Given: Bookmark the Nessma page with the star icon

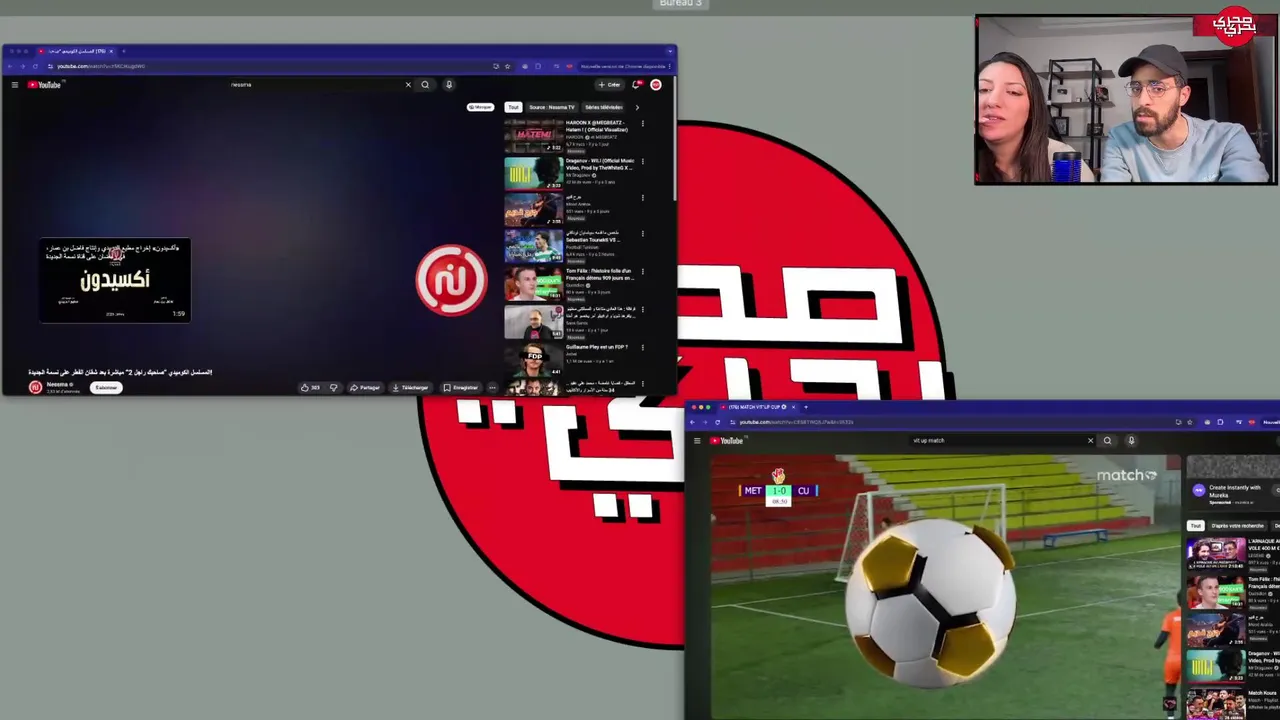Looking at the screenshot, I should (507, 66).
